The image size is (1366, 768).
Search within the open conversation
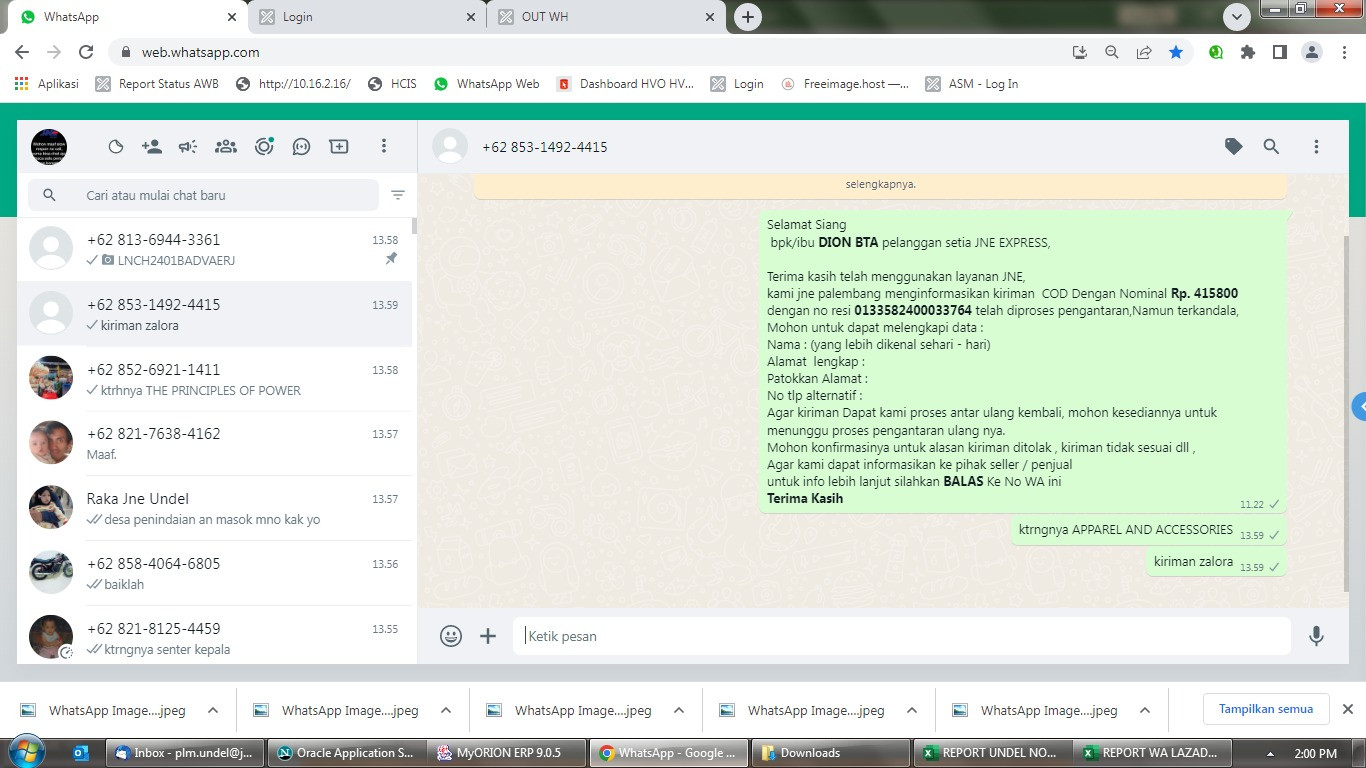1271,147
